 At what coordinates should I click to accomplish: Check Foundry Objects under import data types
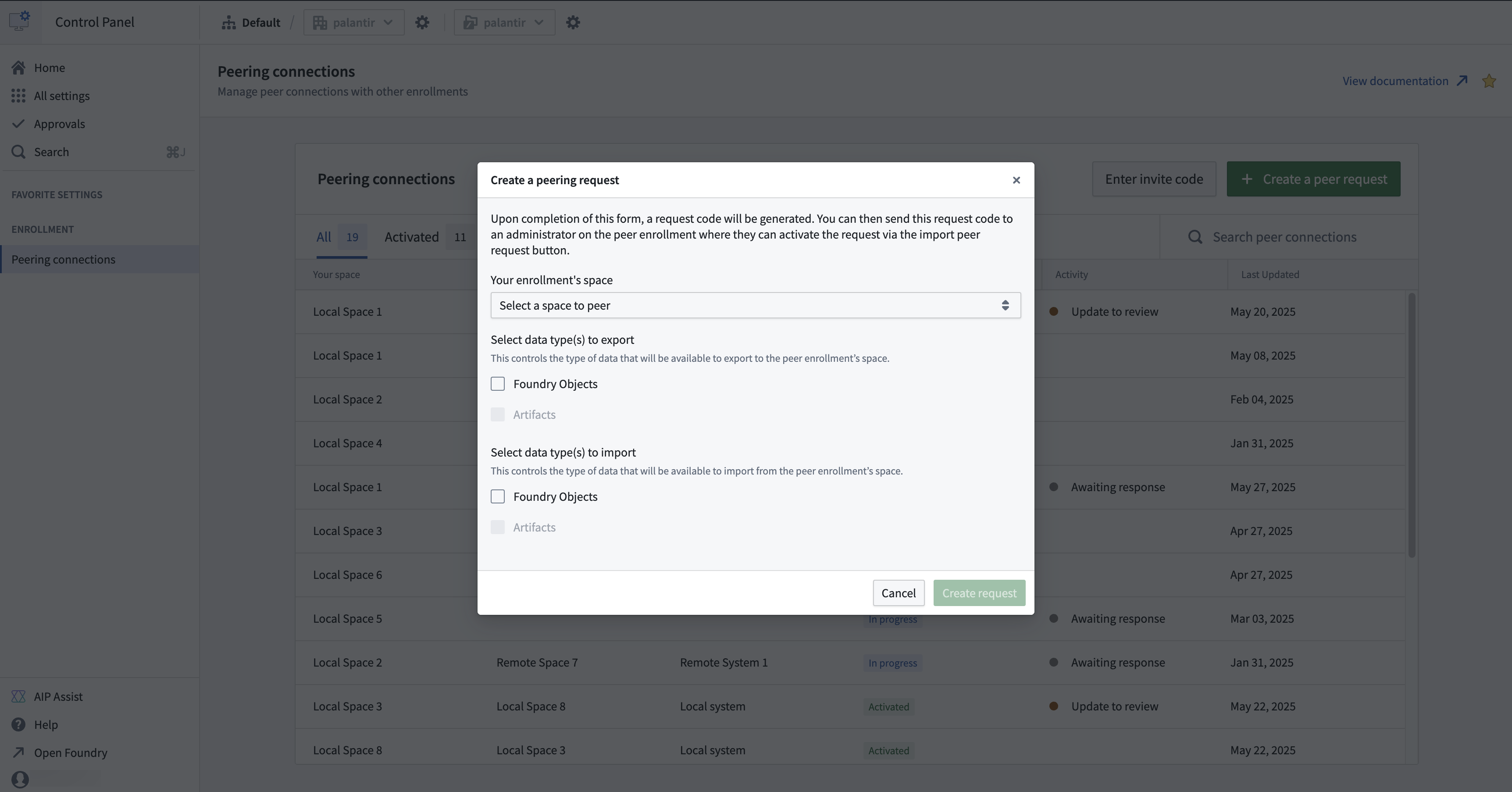coord(498,496)
